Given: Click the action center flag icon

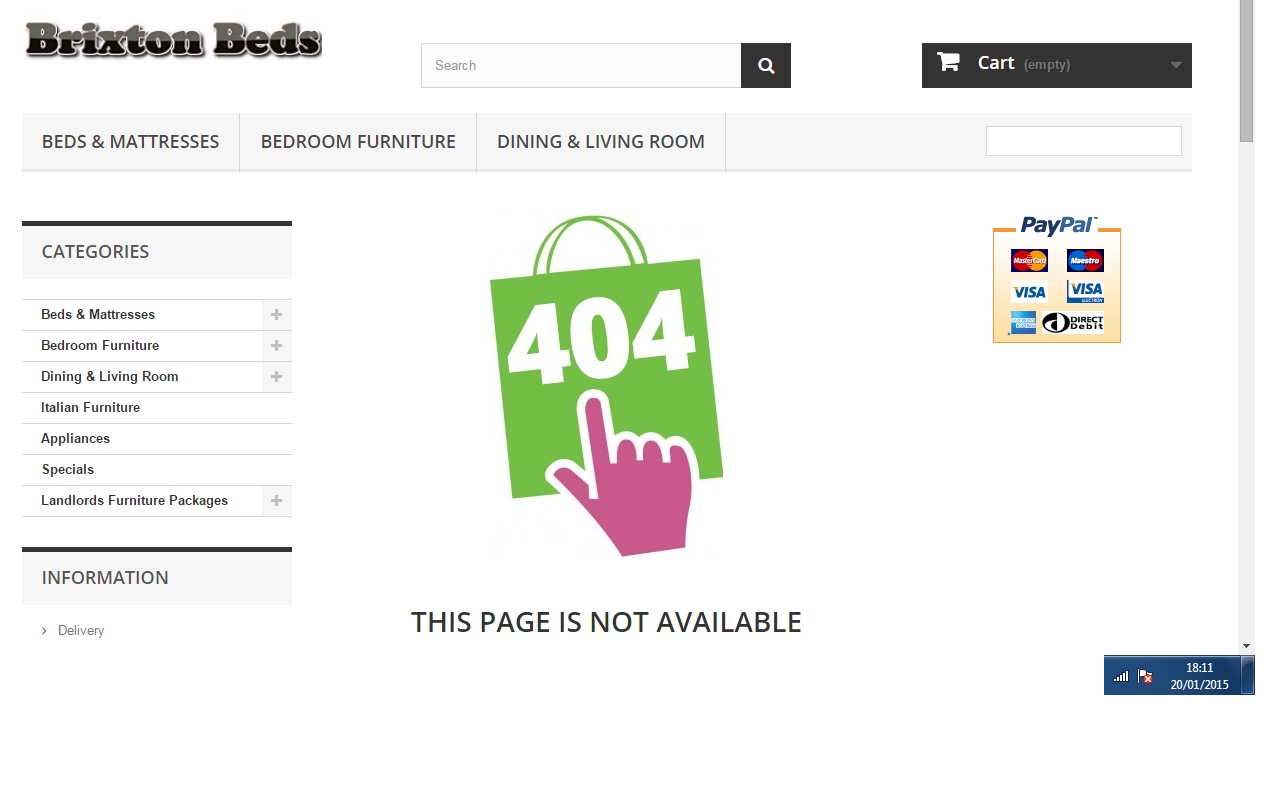Looking at the screenshot, I should tap(1146, 676).
